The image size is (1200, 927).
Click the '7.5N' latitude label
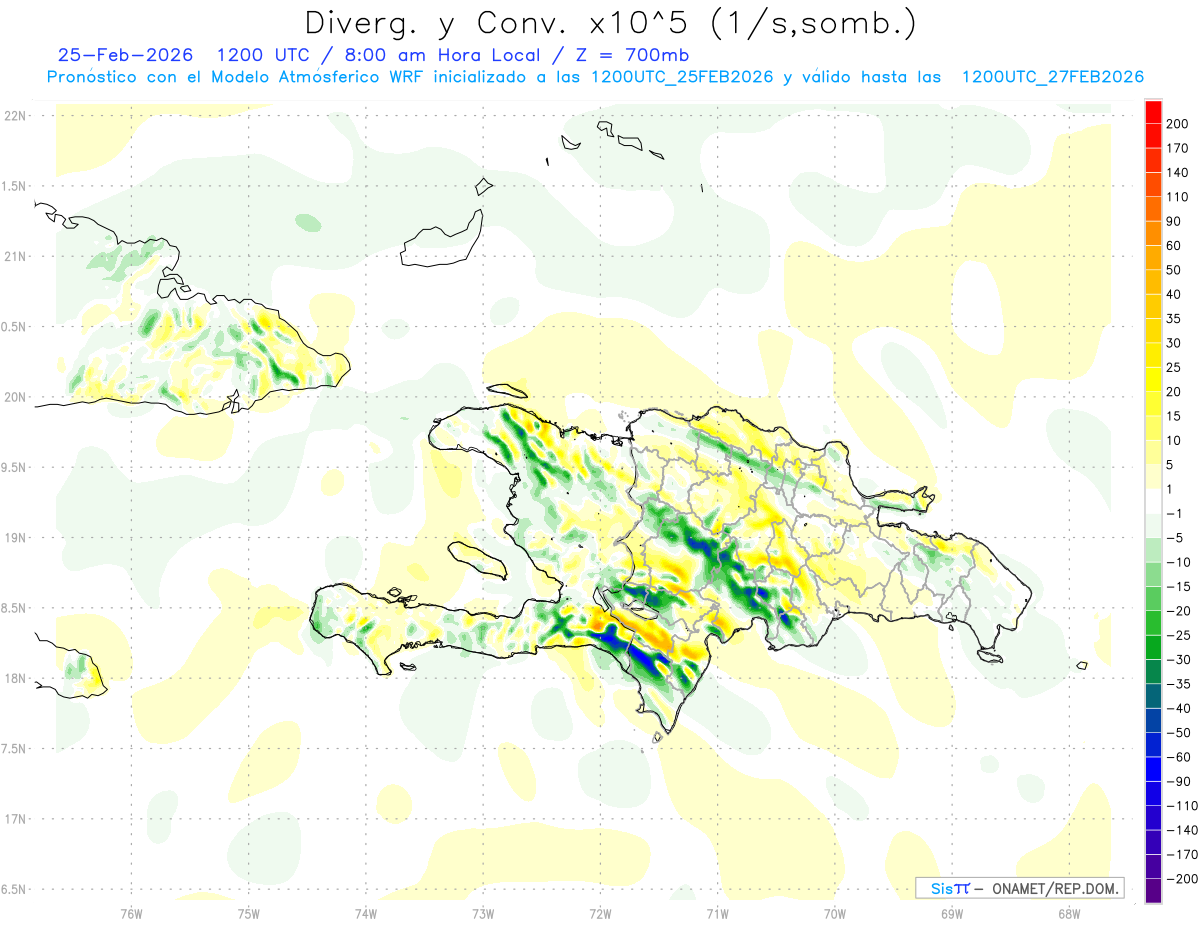point(15,749)
